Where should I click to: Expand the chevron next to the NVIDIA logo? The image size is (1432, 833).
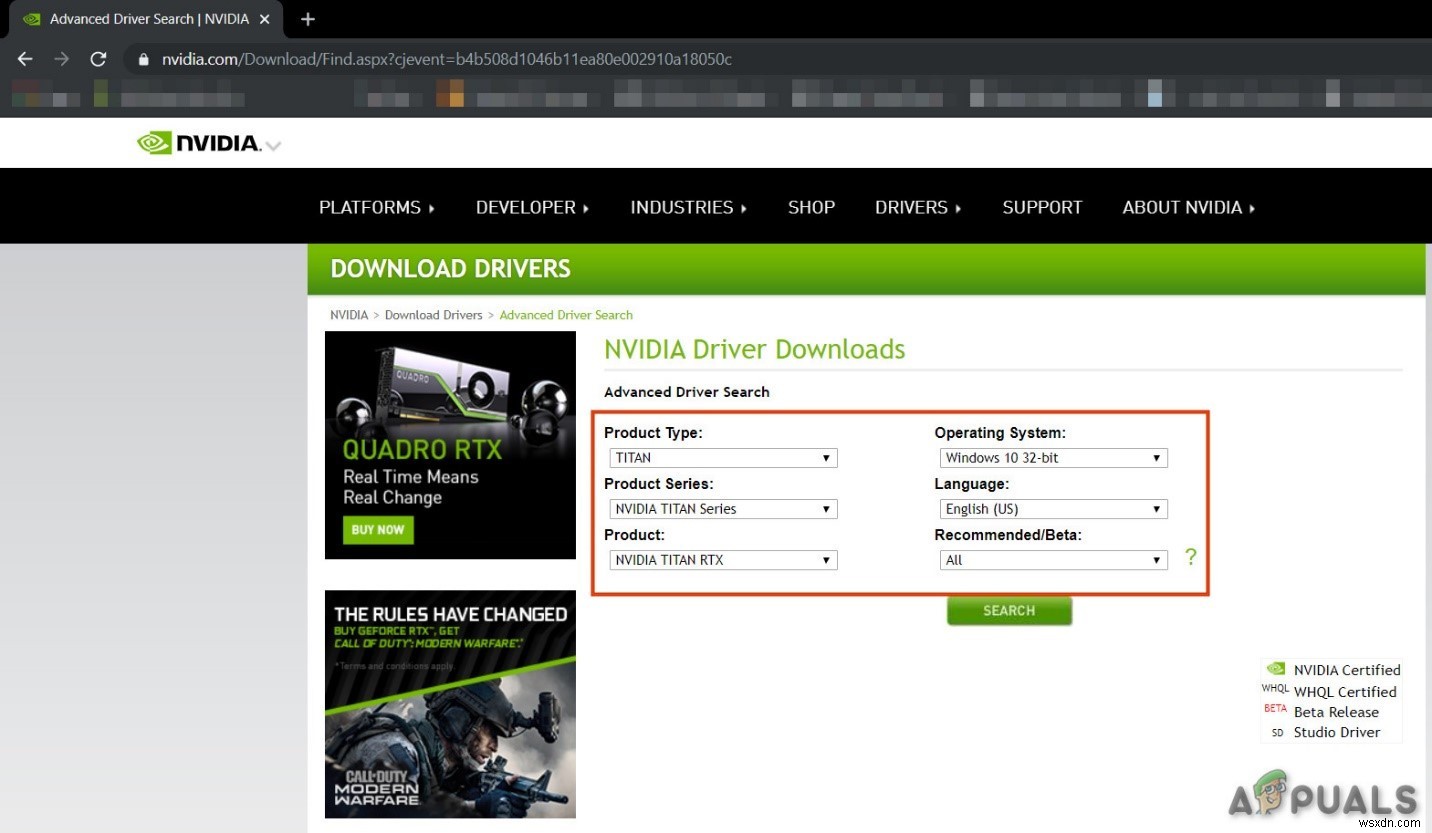(x=272, y=147)
